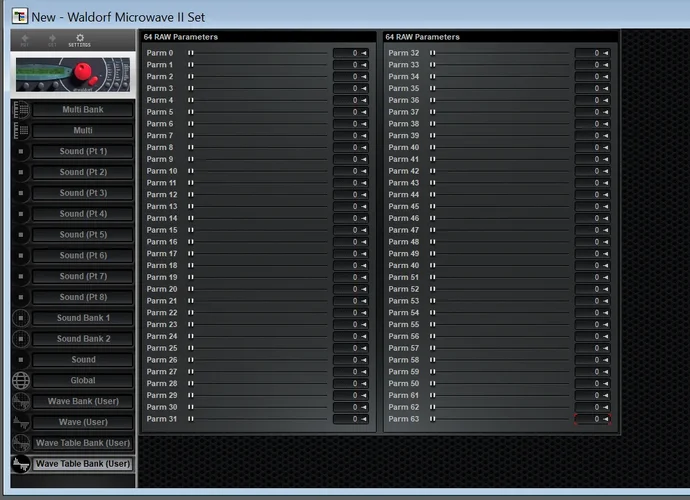Click the square icon beside the Sound button
The height and width of the screenshot is (500, 690).
point(21,360)
